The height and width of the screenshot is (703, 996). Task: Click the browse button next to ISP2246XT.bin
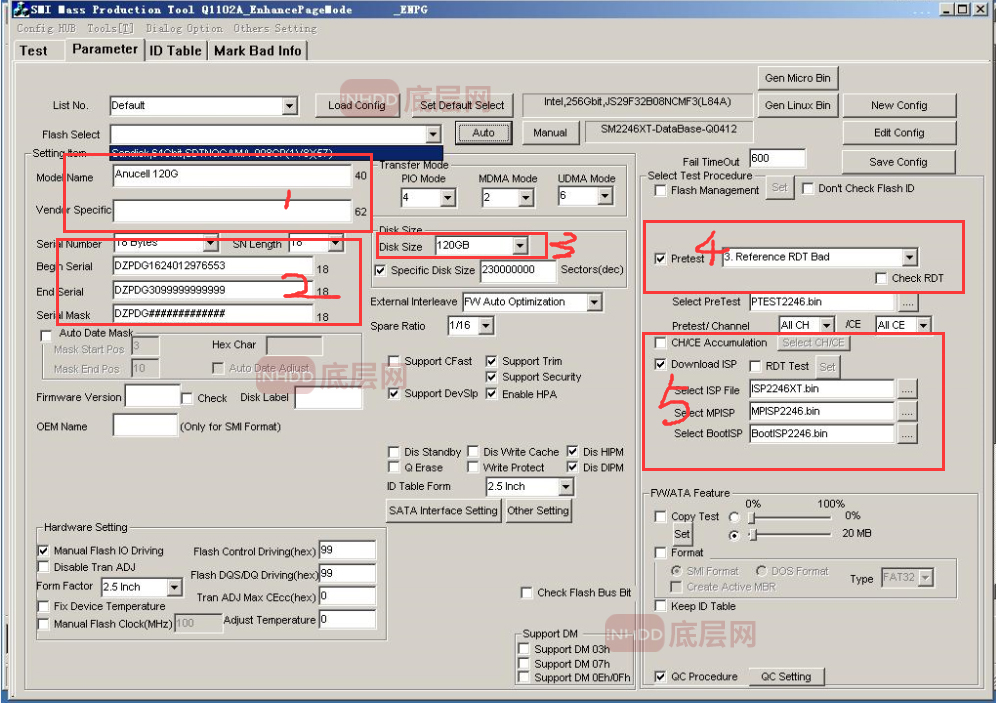(x=907, y=390)
